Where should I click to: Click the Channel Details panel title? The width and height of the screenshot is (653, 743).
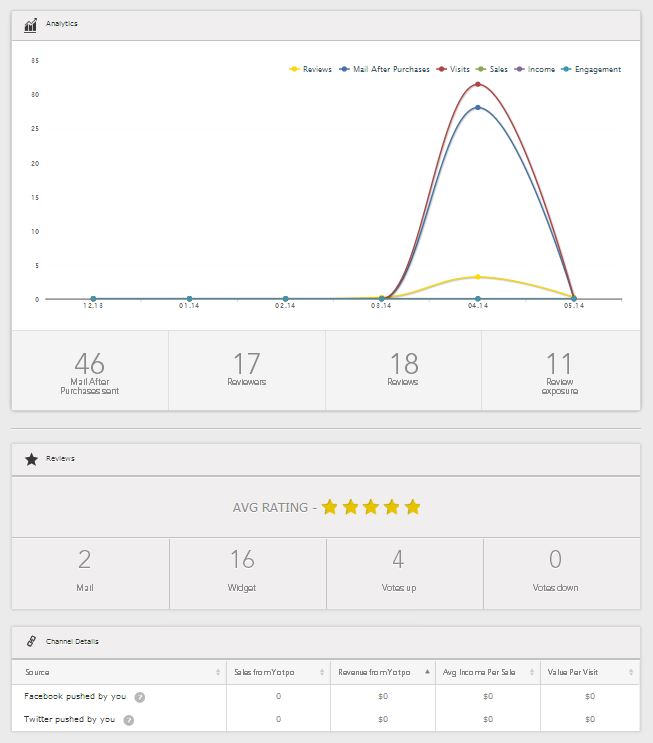(x=72, y=641)
